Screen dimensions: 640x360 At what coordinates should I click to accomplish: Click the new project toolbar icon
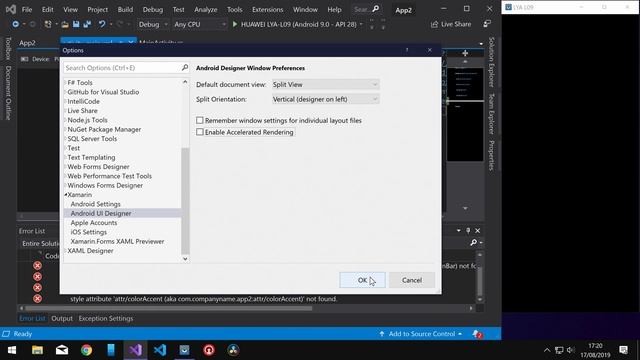[48, 24]
